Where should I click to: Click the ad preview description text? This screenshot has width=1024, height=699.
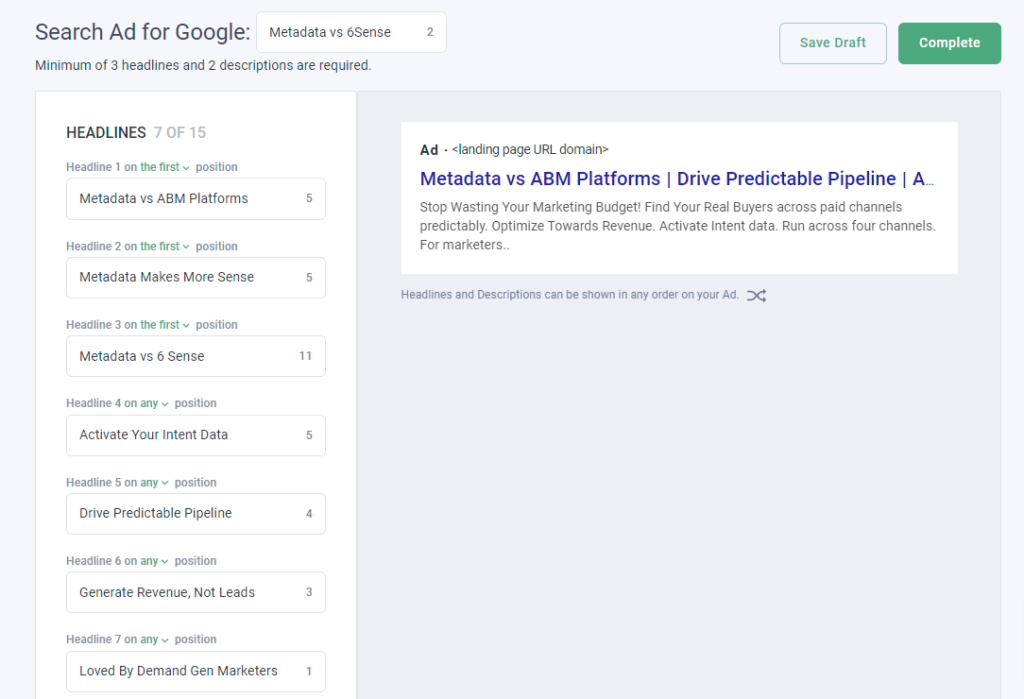677,226
